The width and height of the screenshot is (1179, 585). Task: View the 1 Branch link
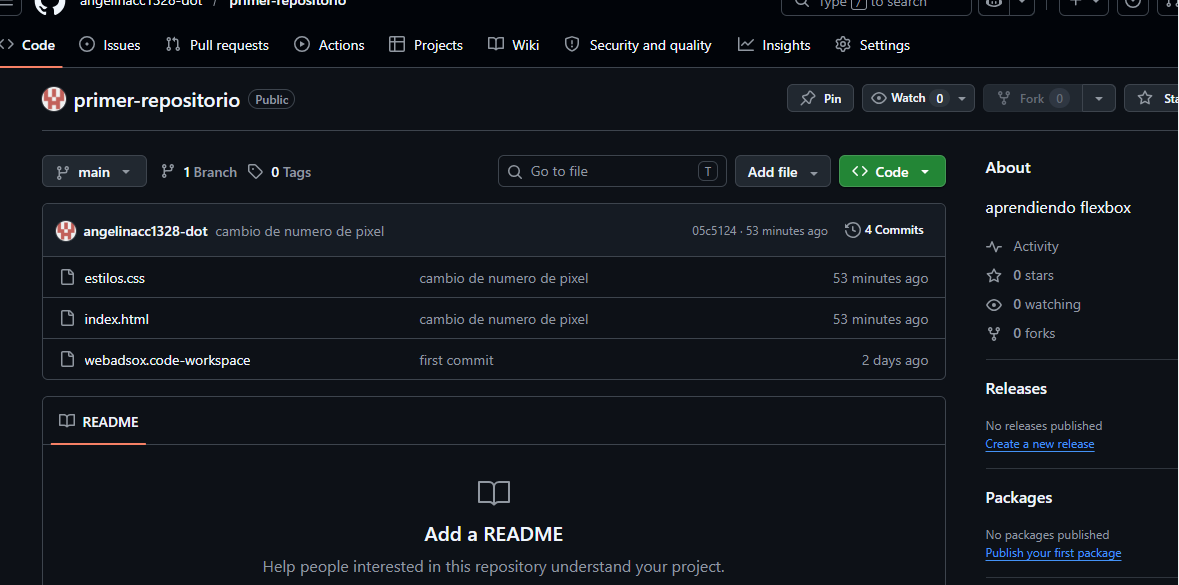199,172
